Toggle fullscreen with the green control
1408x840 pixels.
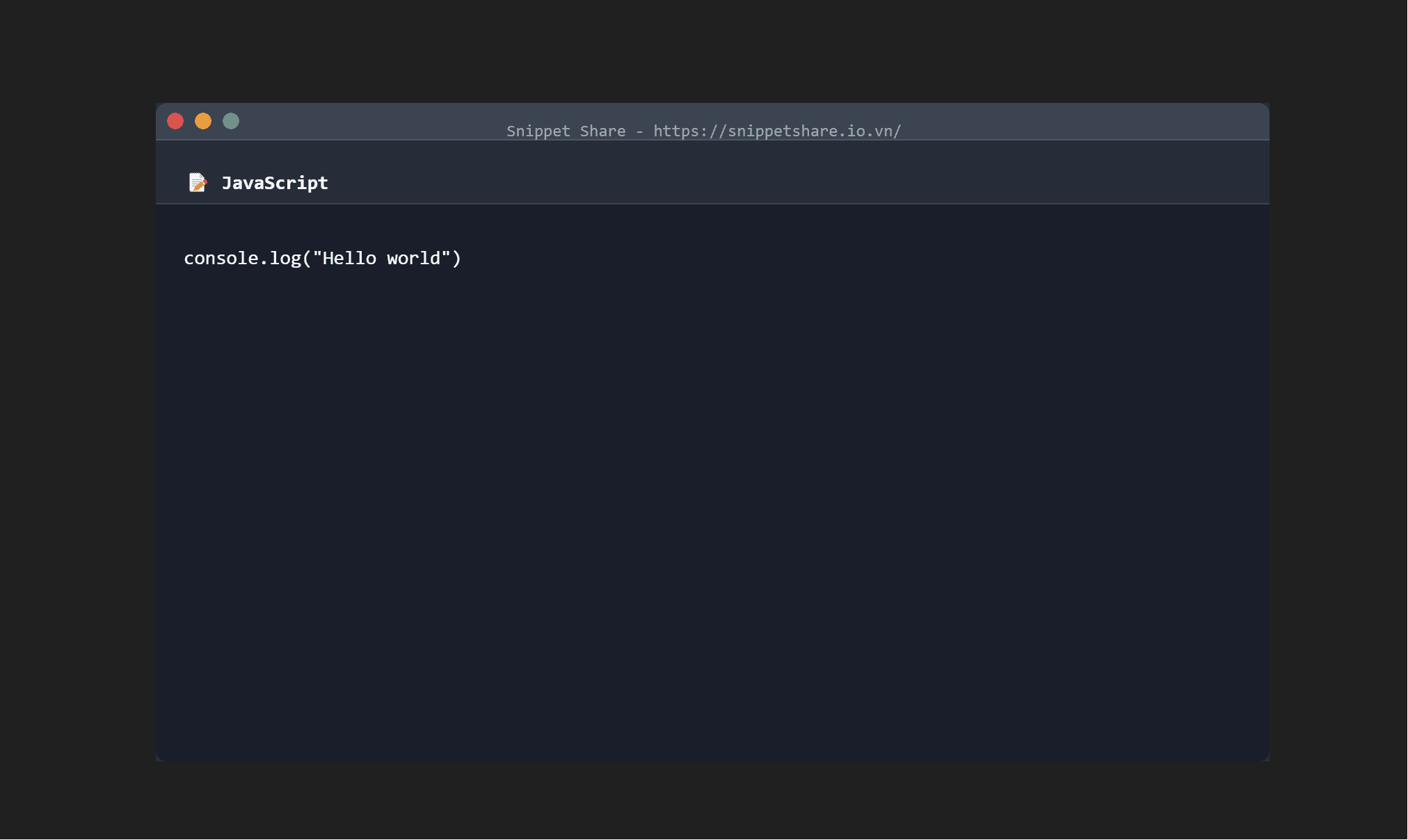coord(231,120)
